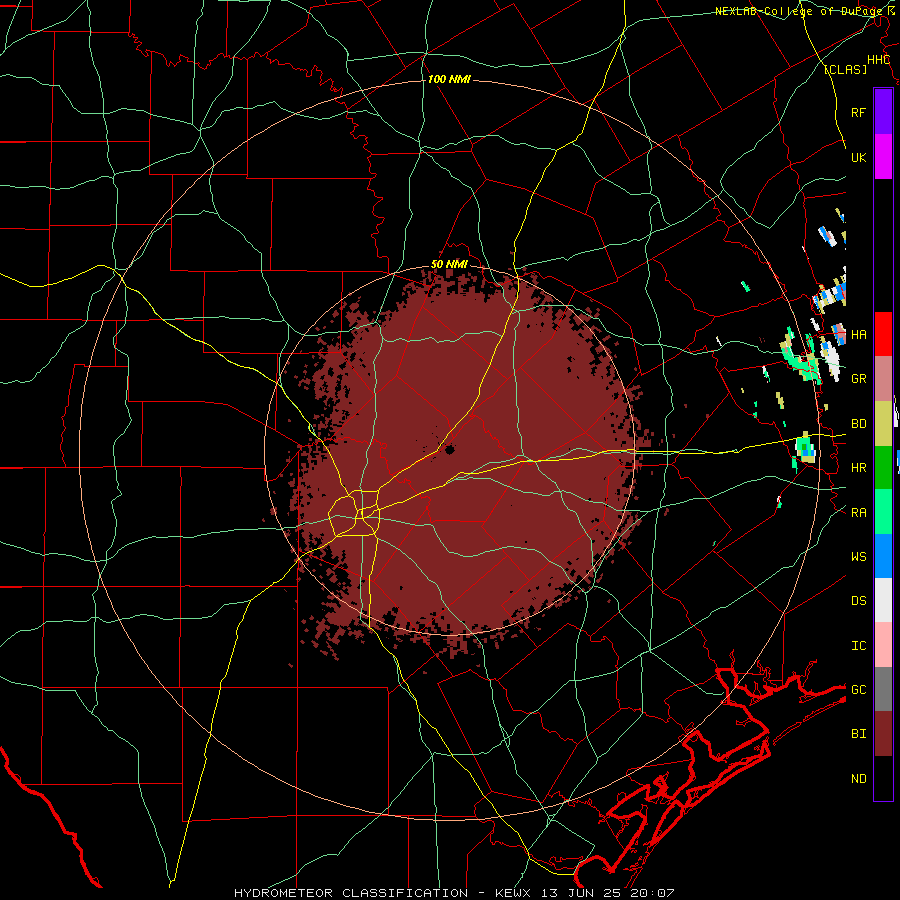Image resolution: width=900 pixels, height=900 pixels.
Task: Click the [CLAS] units label
Action: (845, 69)
